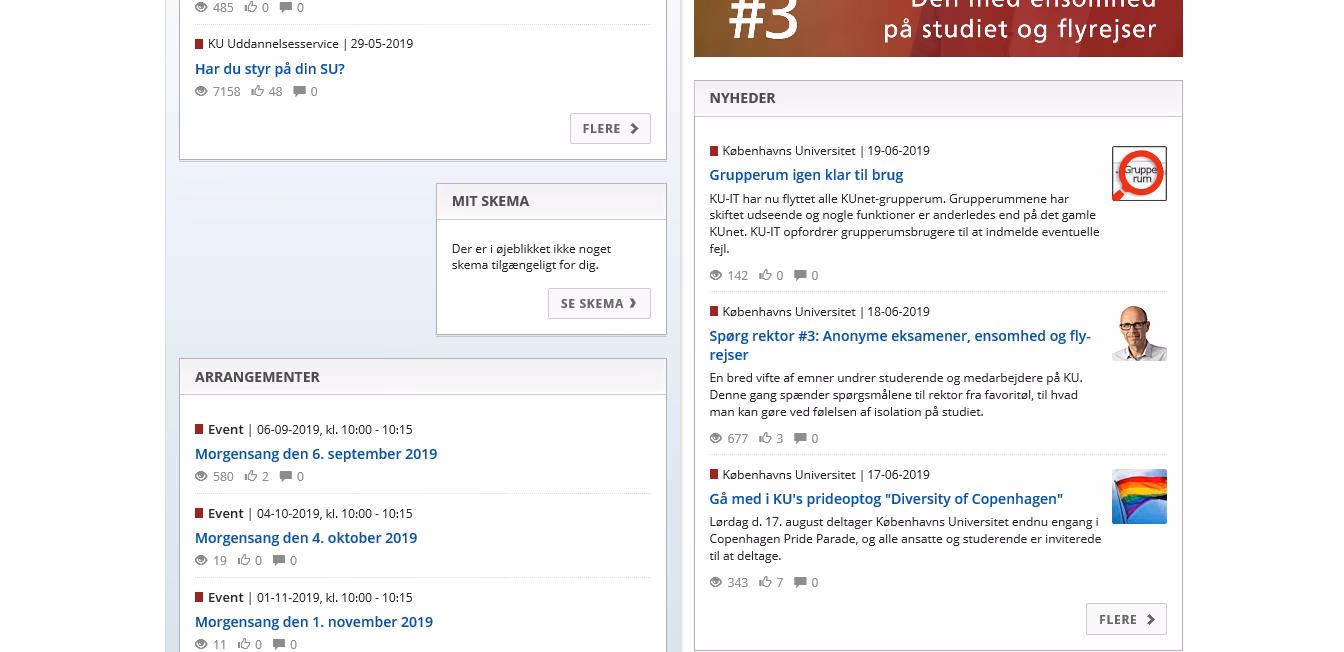Click like icon on Har du styr SU post

point(258,91)
